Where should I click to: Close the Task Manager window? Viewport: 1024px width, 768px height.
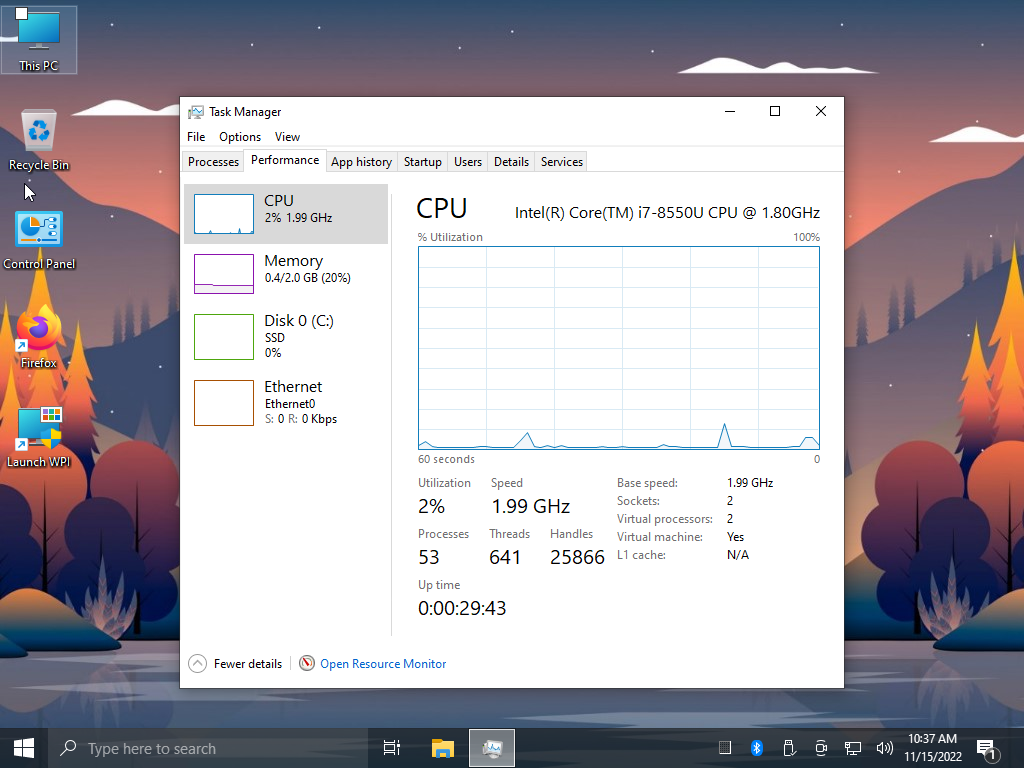[x=821, y=112]
